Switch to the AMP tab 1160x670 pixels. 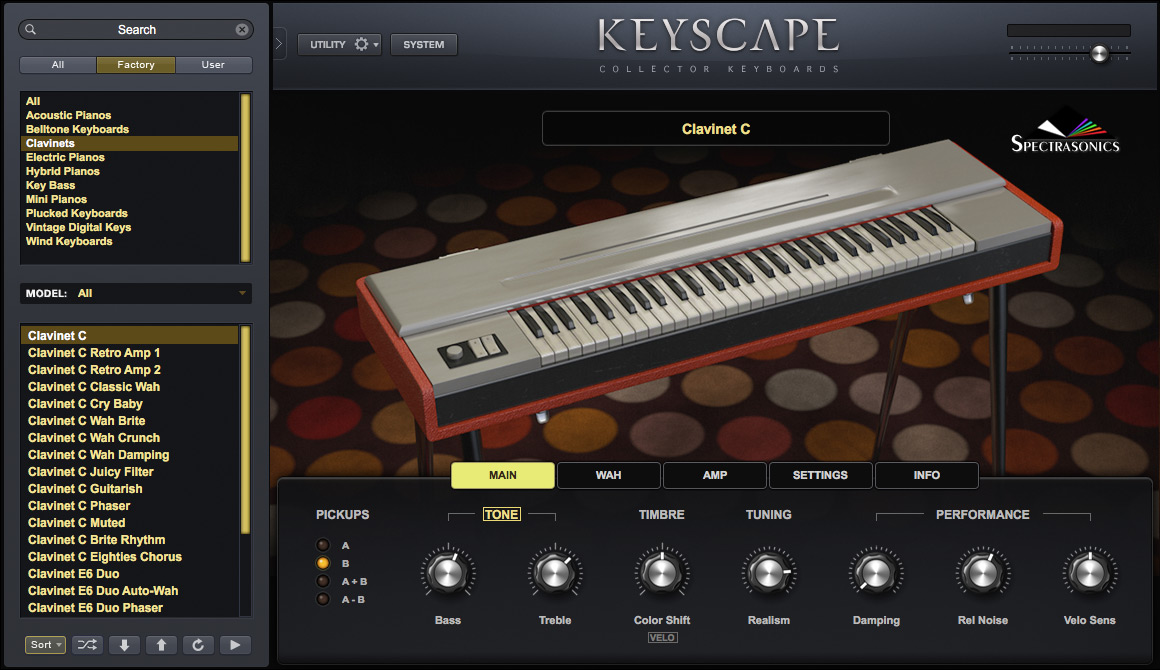(715, 475)
